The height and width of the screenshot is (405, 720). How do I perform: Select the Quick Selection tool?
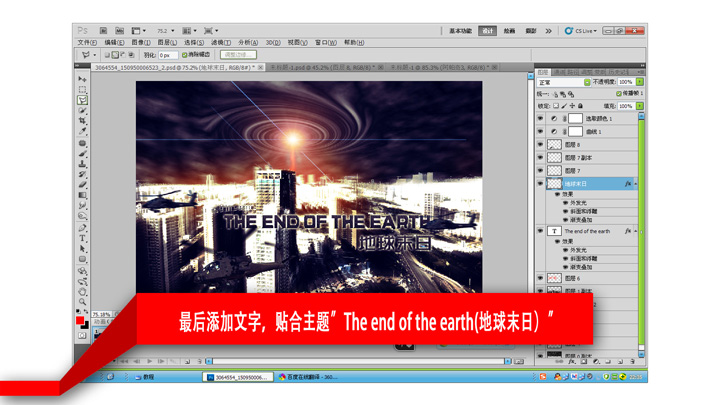82,111
